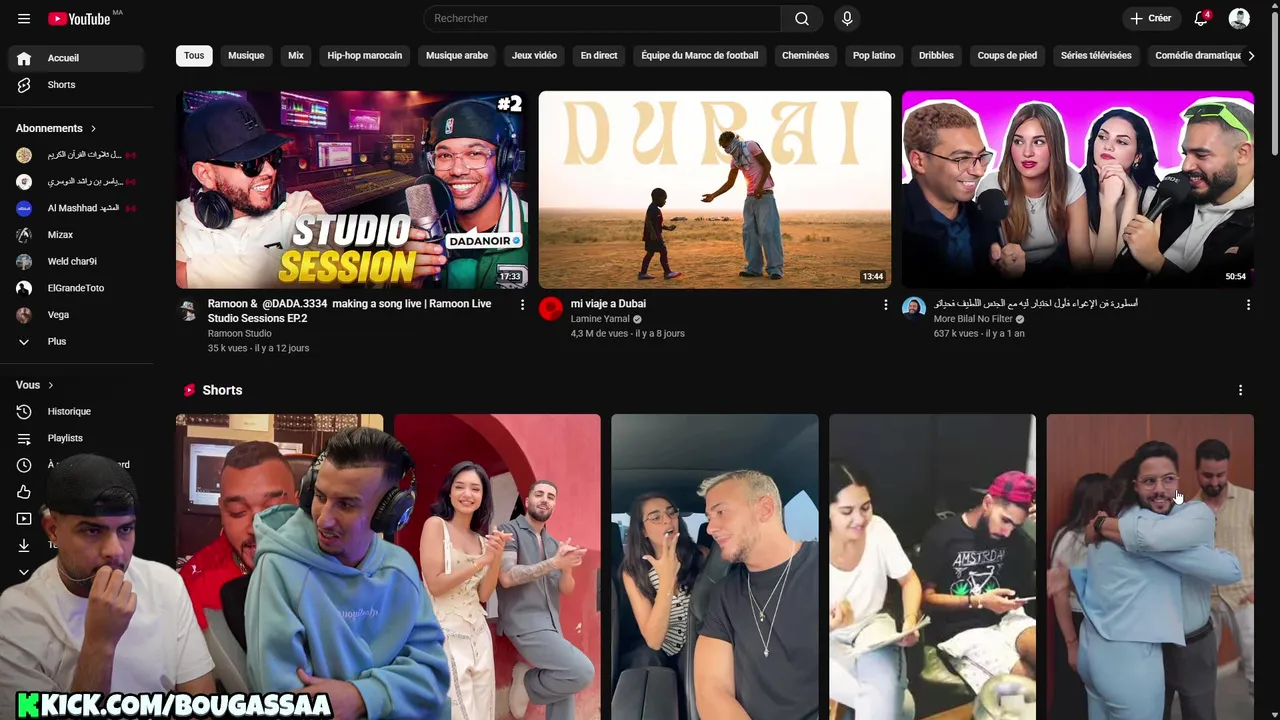Show more filter chips with right arrow

pyautogui.click(x=1251, y=56)
